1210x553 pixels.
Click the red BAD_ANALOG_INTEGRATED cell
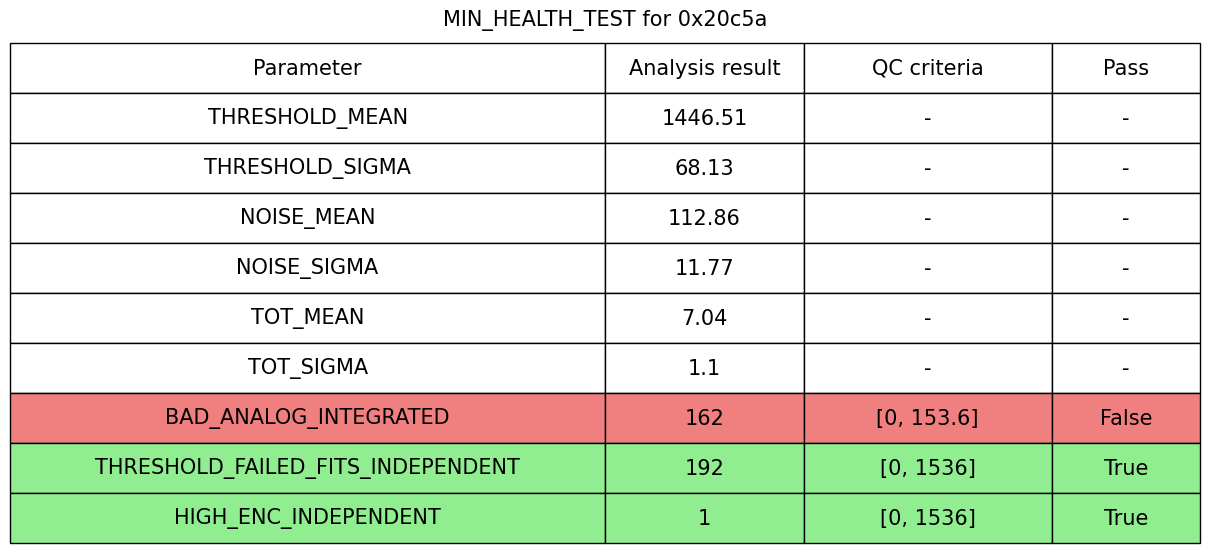tap(307, 418)
